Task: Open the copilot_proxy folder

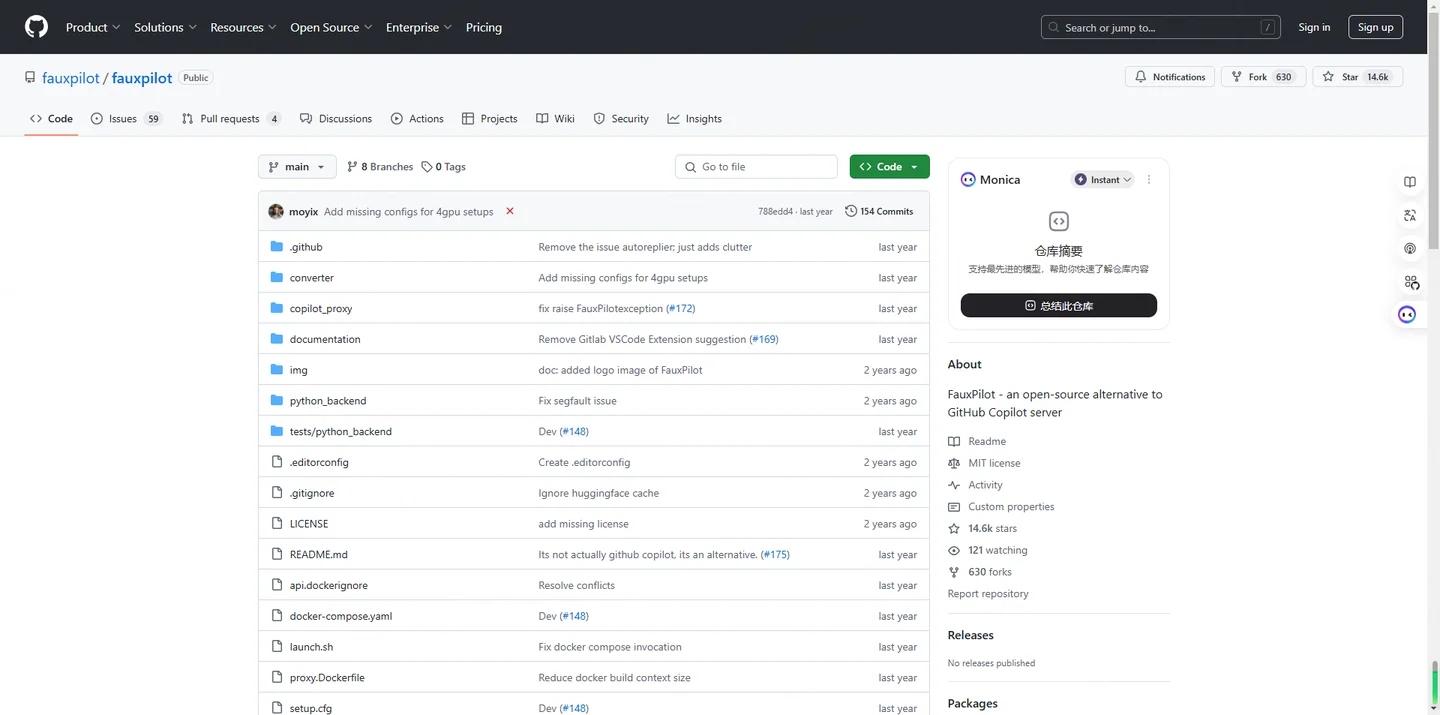Action: (x=321, y=308)
